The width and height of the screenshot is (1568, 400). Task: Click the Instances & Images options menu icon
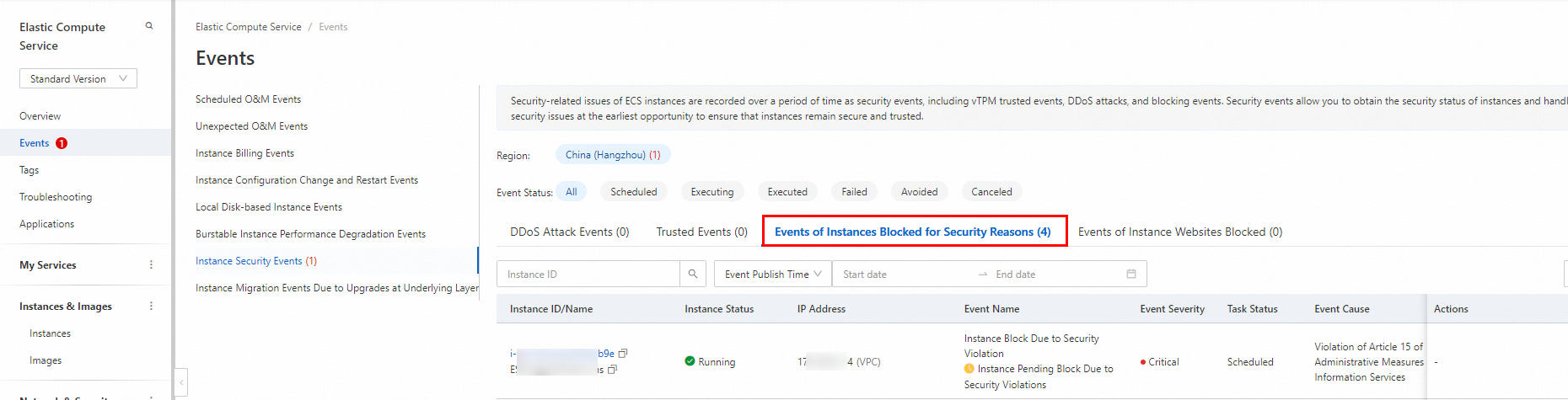pos(151,306)
